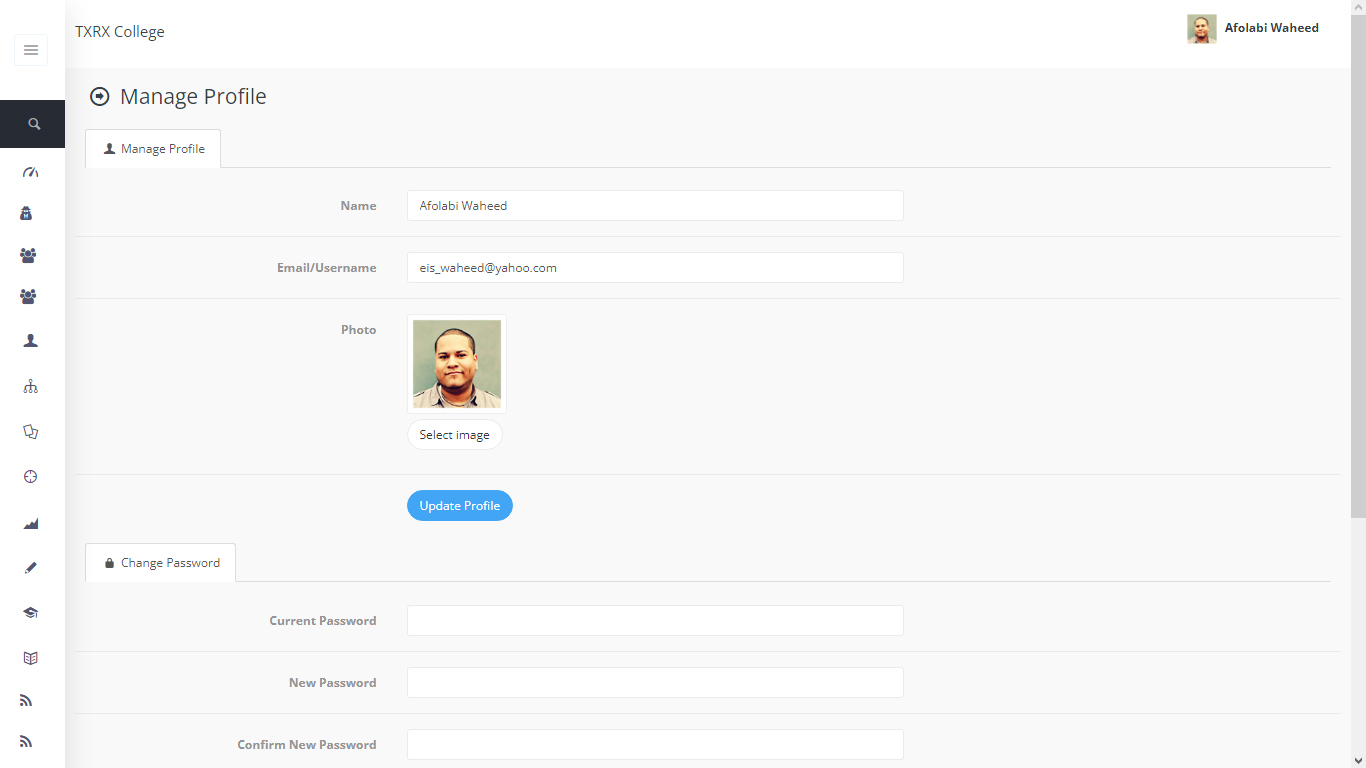Click the Current Password input field
The height and width of the screenshot is (768, 1366).
click(x=654, y=620)
